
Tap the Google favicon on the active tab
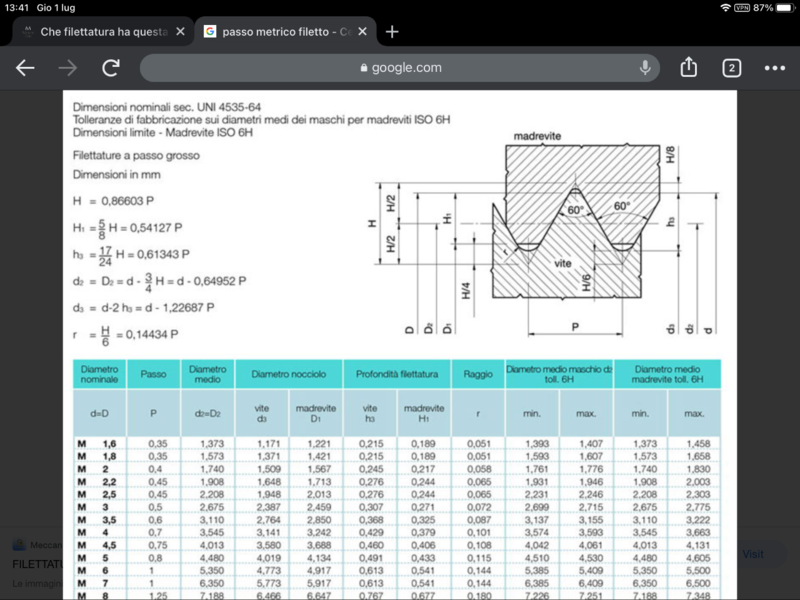(209, 31)
